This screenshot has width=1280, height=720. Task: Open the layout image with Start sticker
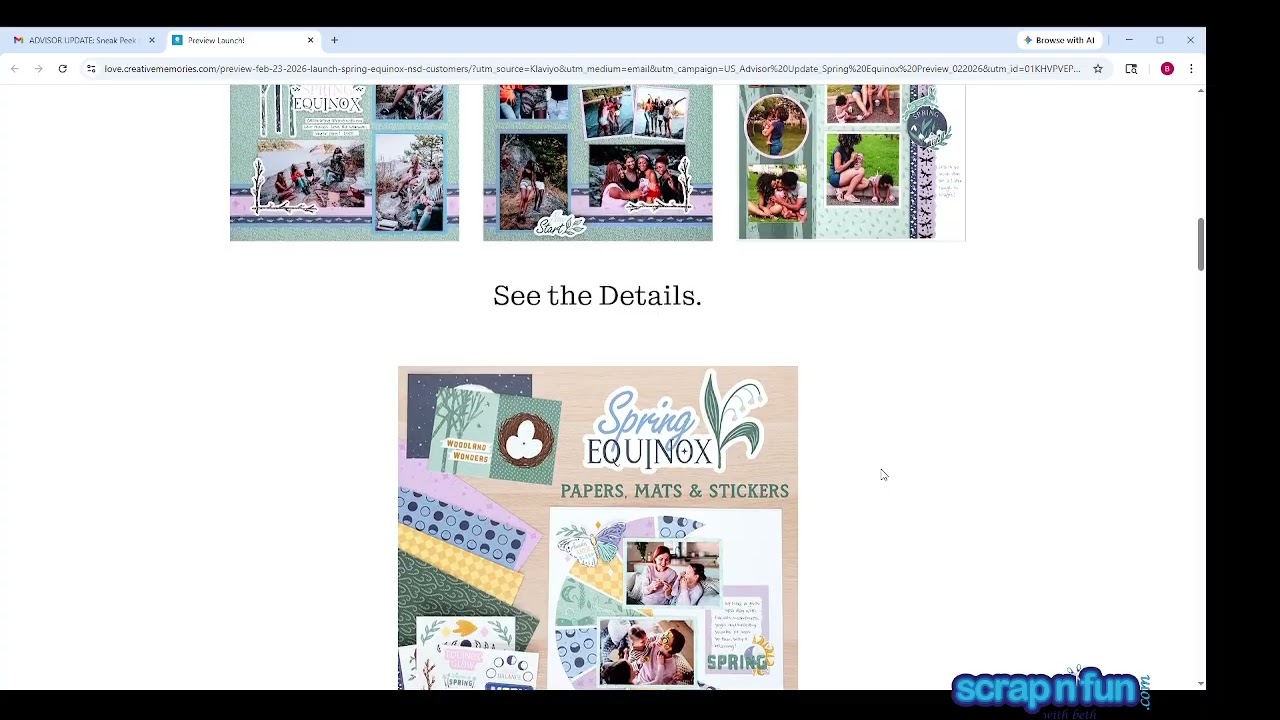[598, 163]
